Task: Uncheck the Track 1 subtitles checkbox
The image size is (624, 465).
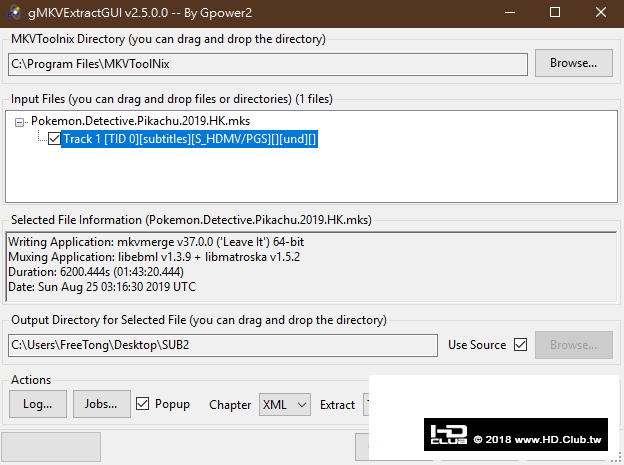Action: coord(54,139)
